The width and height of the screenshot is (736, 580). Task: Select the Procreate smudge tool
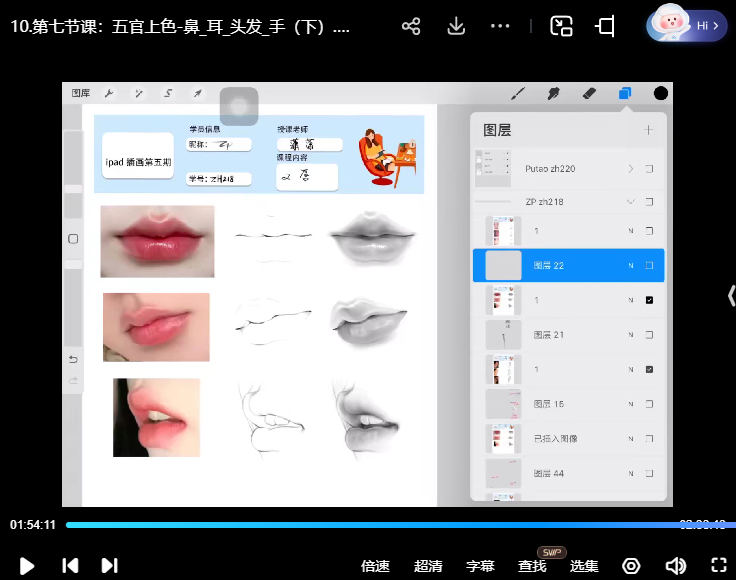click(x=553, y=93)
